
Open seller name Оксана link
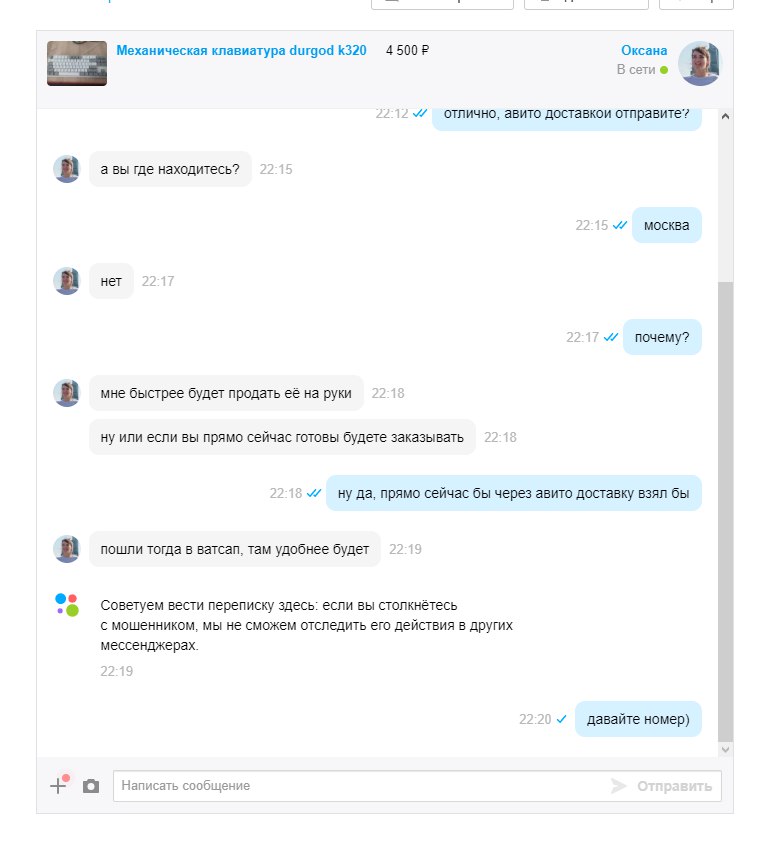644,51
